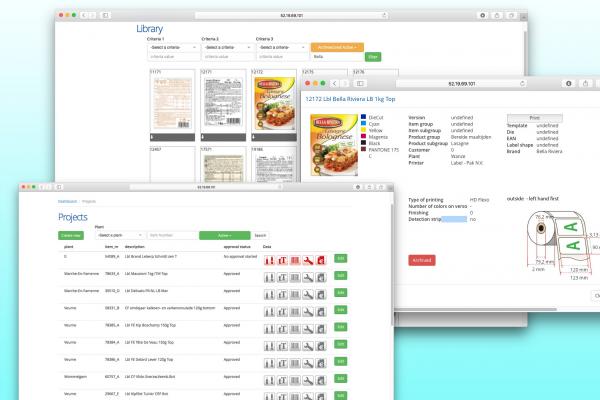Image resolution: width=600 pixels, height=400 pixels.
Task: Go back in the label detail browser window
Action: pos(334,83)
